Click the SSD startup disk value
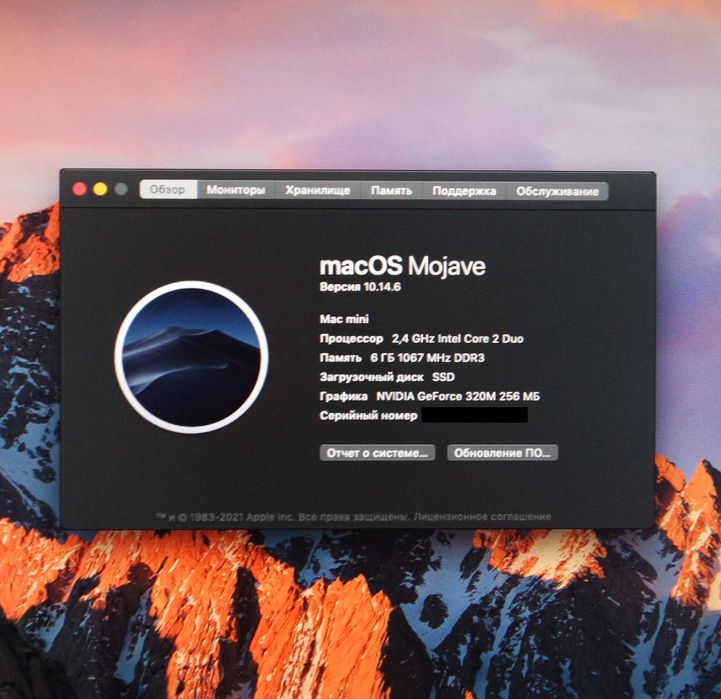This screenshot has height=699, width=721. pyautogui.click(x=443, y=377)
